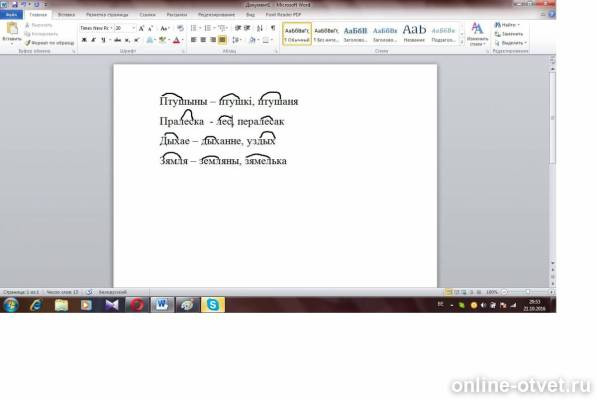Image resolution: width=597 pixels, height=400 pixels.
Task: Click the bullet list icon
Action: (194, 28)
